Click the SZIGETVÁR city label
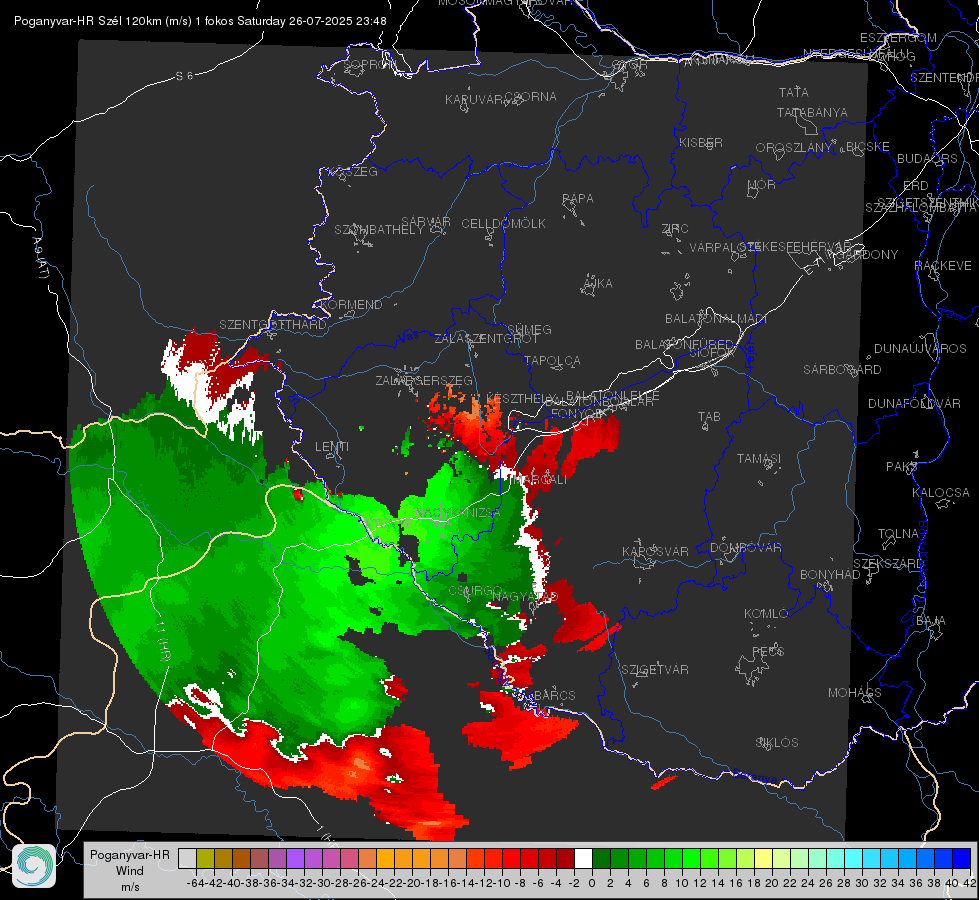This screenshot has width=979, height=900. coord(655,670)
